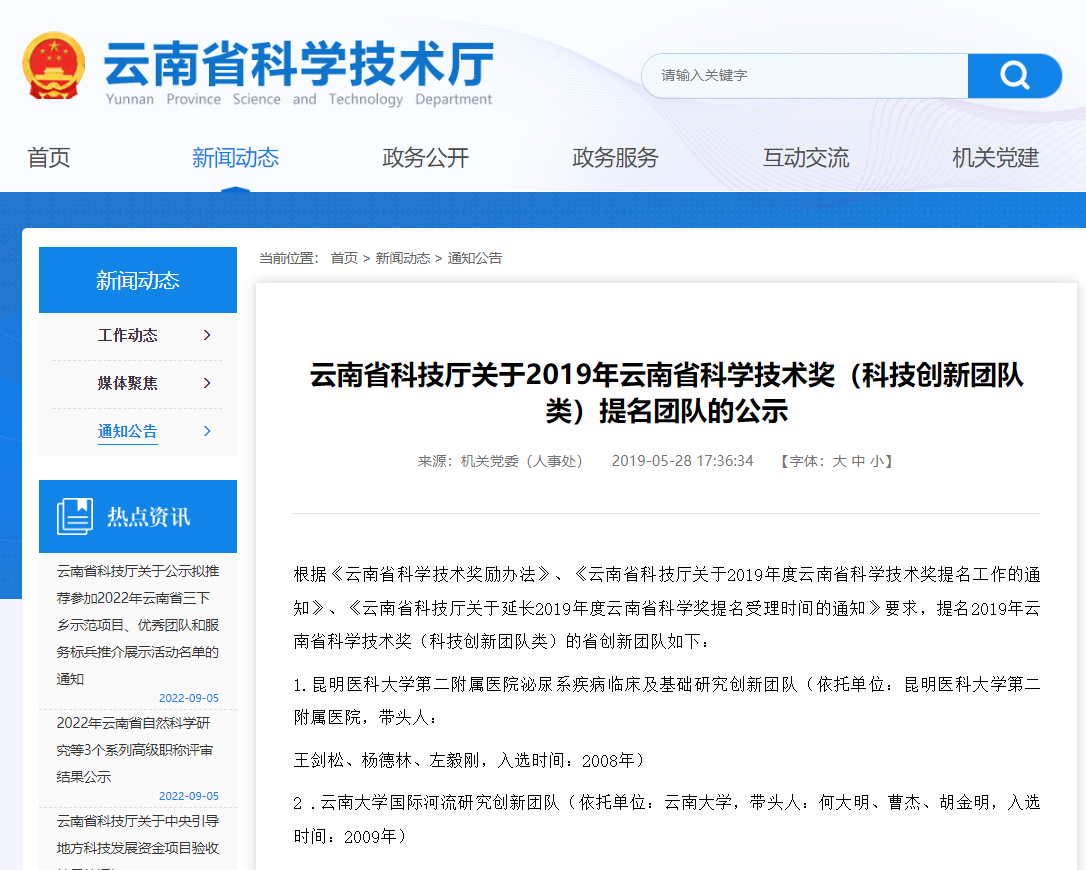Screen dimensions: 1086x870
Task: Set font size to 小
Action: (877, 461)
